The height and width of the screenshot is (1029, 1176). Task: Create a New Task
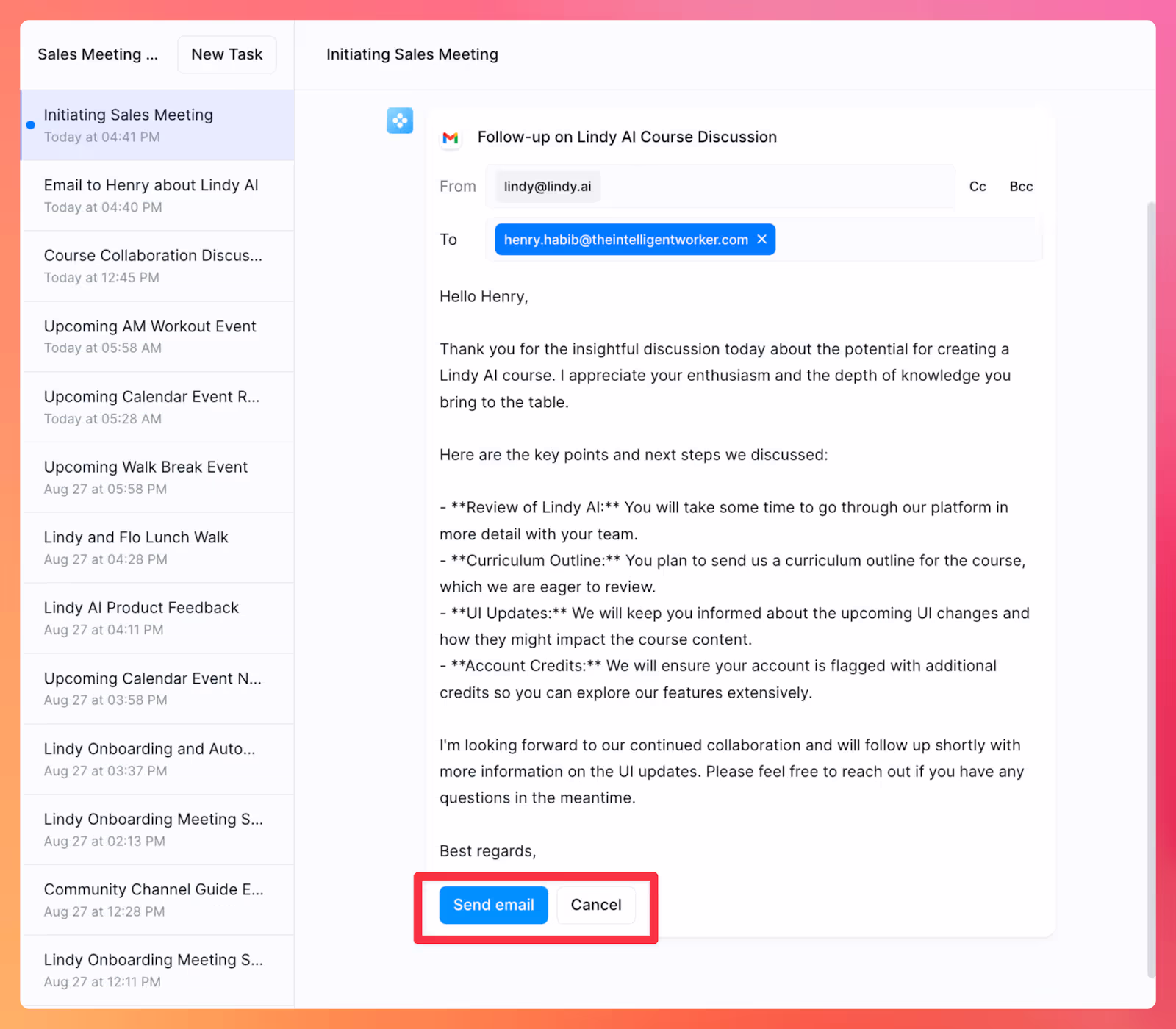pos(226,54)
